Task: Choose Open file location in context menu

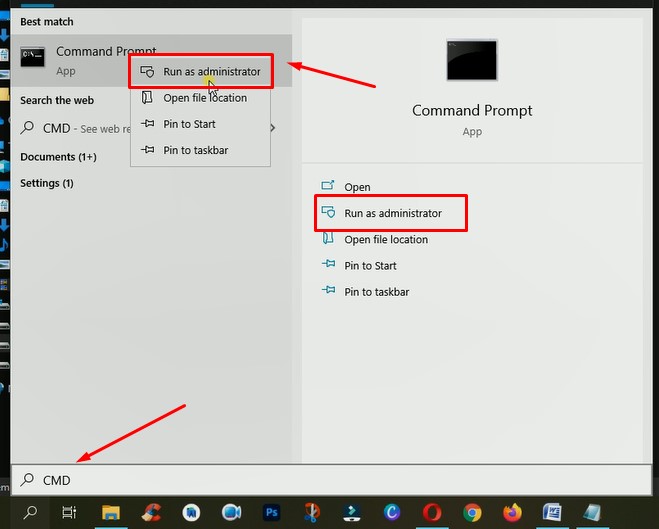Action: [200, 98]
